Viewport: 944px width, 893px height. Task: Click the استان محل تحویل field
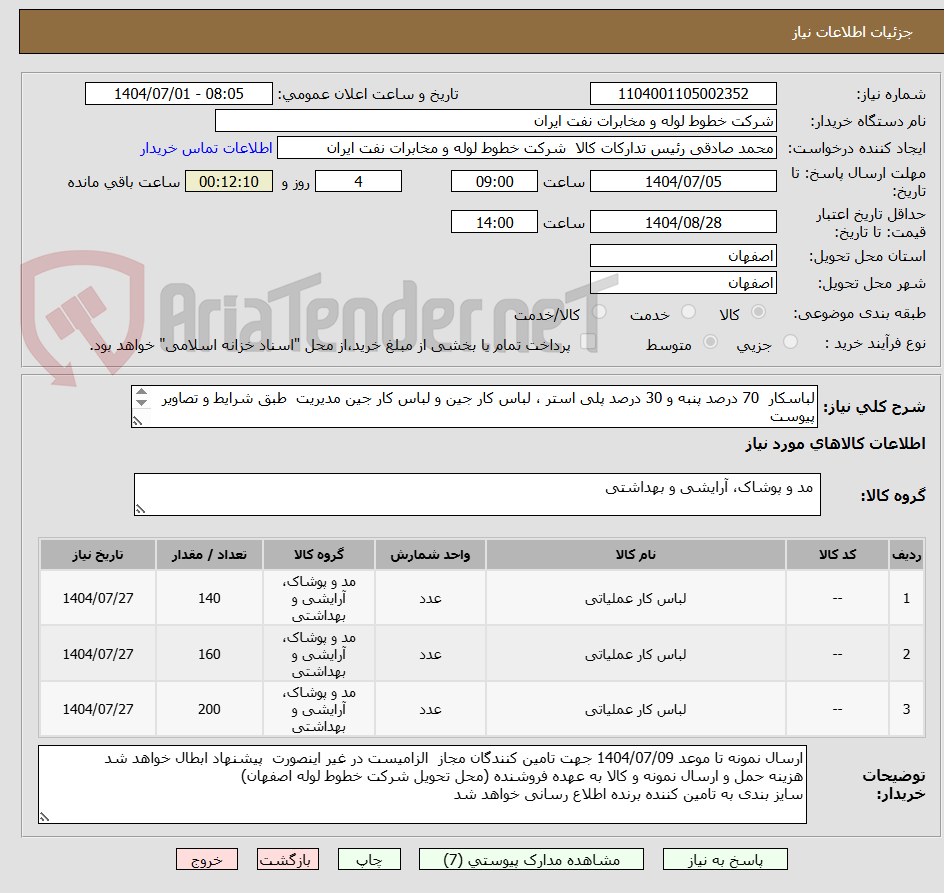pyautogui.click(x=683, y=256)
